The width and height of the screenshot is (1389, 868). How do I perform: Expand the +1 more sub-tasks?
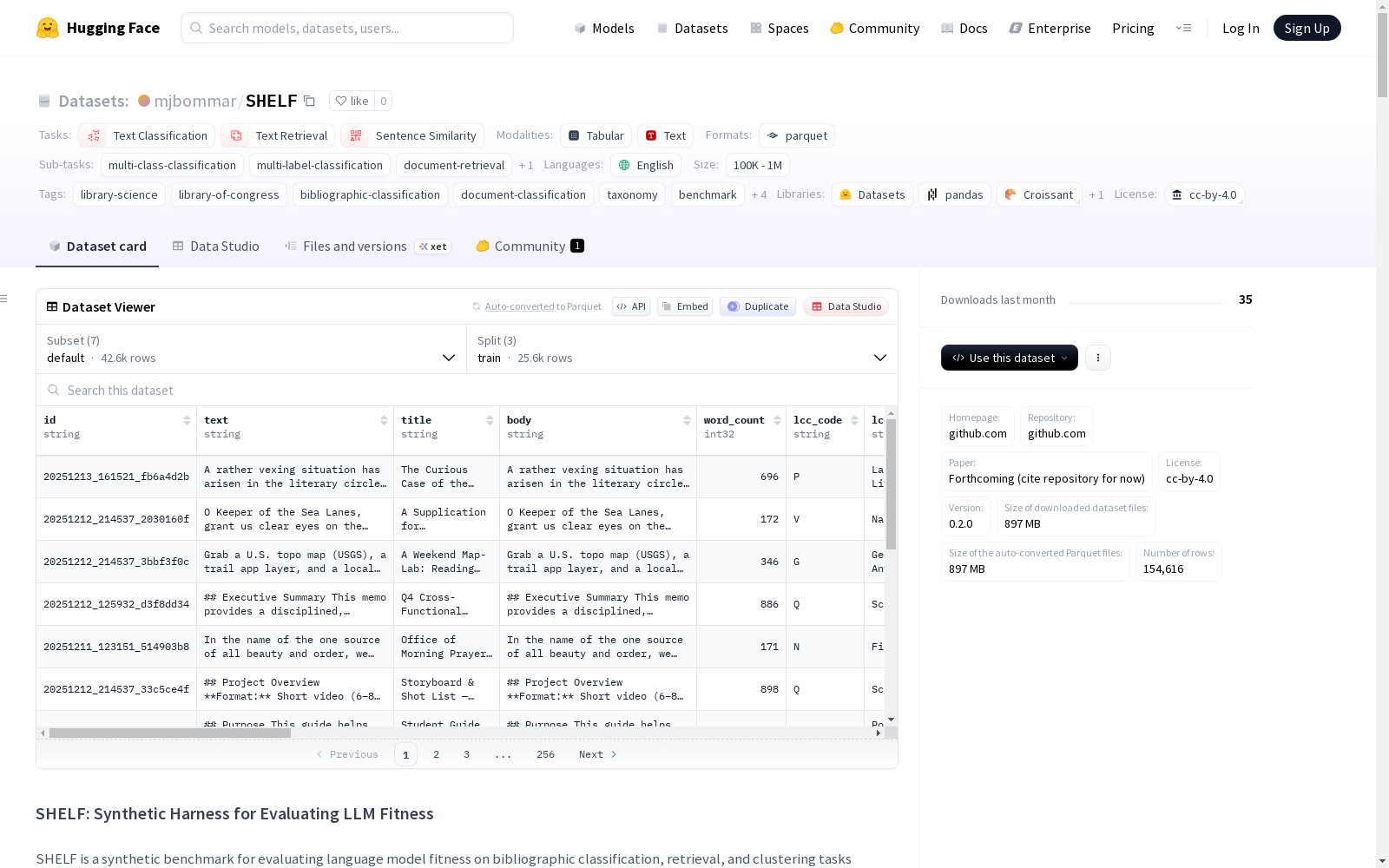526,165
